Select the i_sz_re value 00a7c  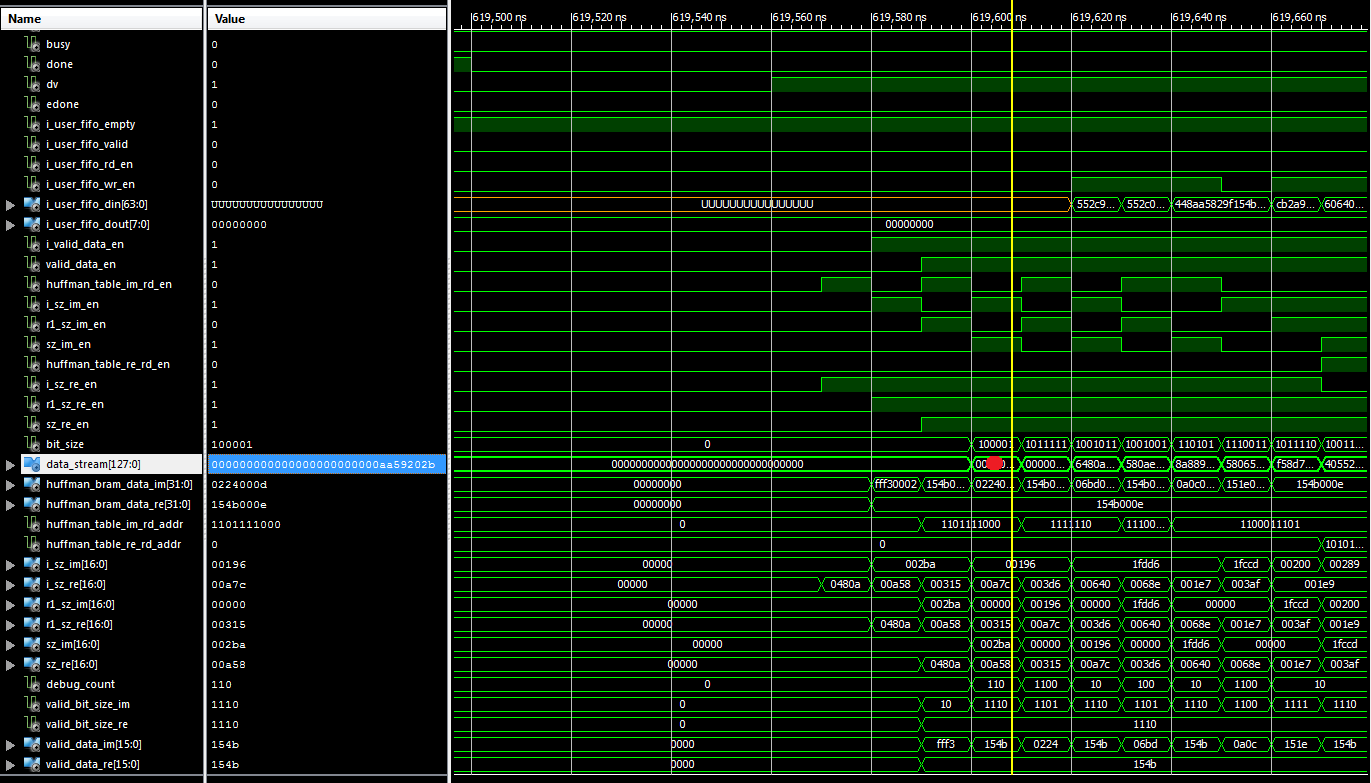[229, 584]
